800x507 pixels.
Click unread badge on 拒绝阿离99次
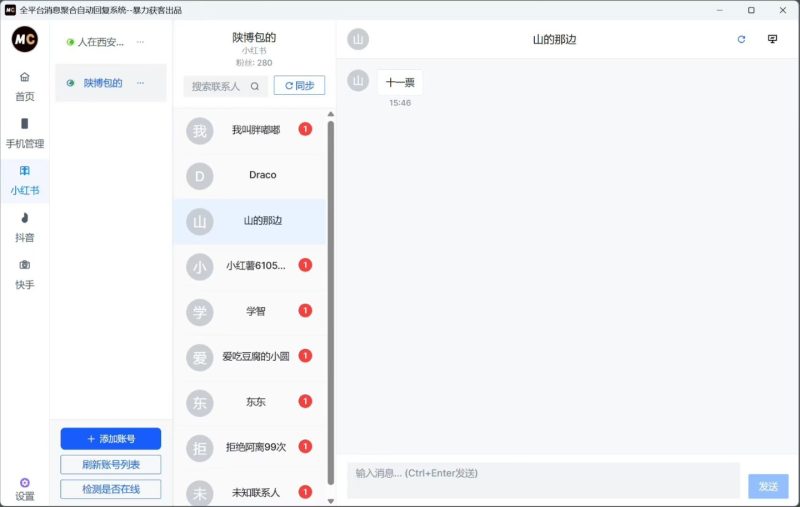tap(305, 446)
